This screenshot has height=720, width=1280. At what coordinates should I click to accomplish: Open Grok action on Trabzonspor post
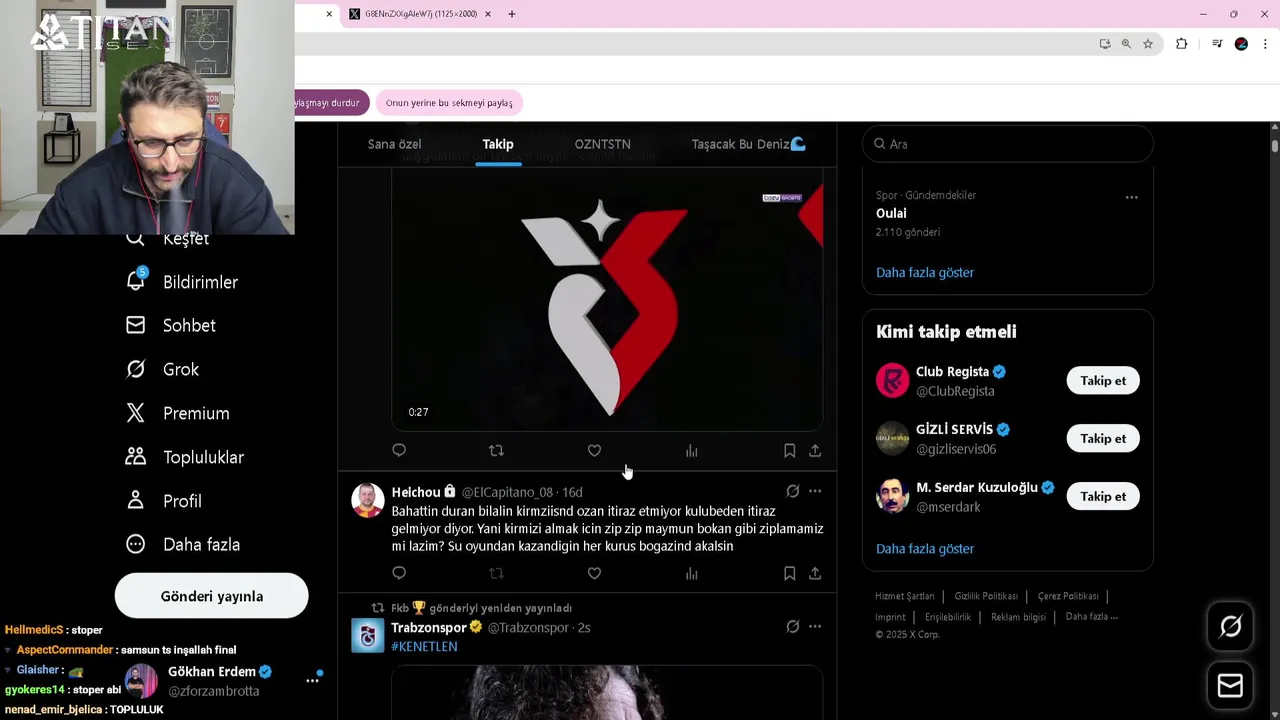tap(792, 627)
